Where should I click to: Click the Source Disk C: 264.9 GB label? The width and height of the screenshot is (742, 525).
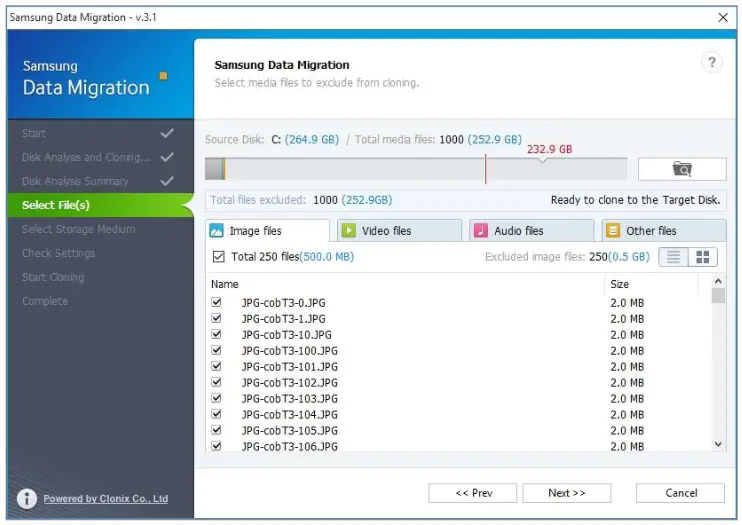(x=272, y=140)
